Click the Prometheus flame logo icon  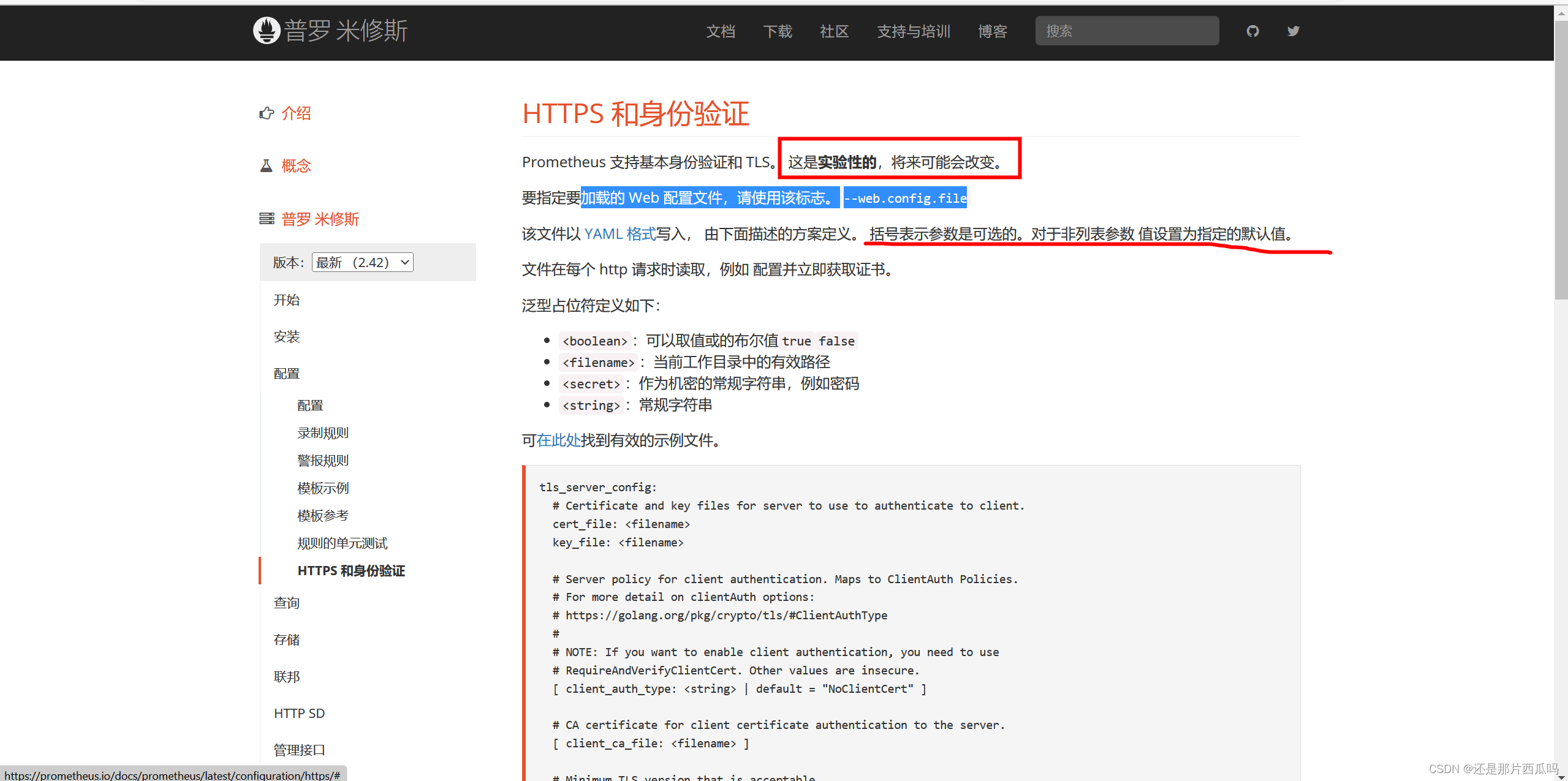[x=267, y=31]
